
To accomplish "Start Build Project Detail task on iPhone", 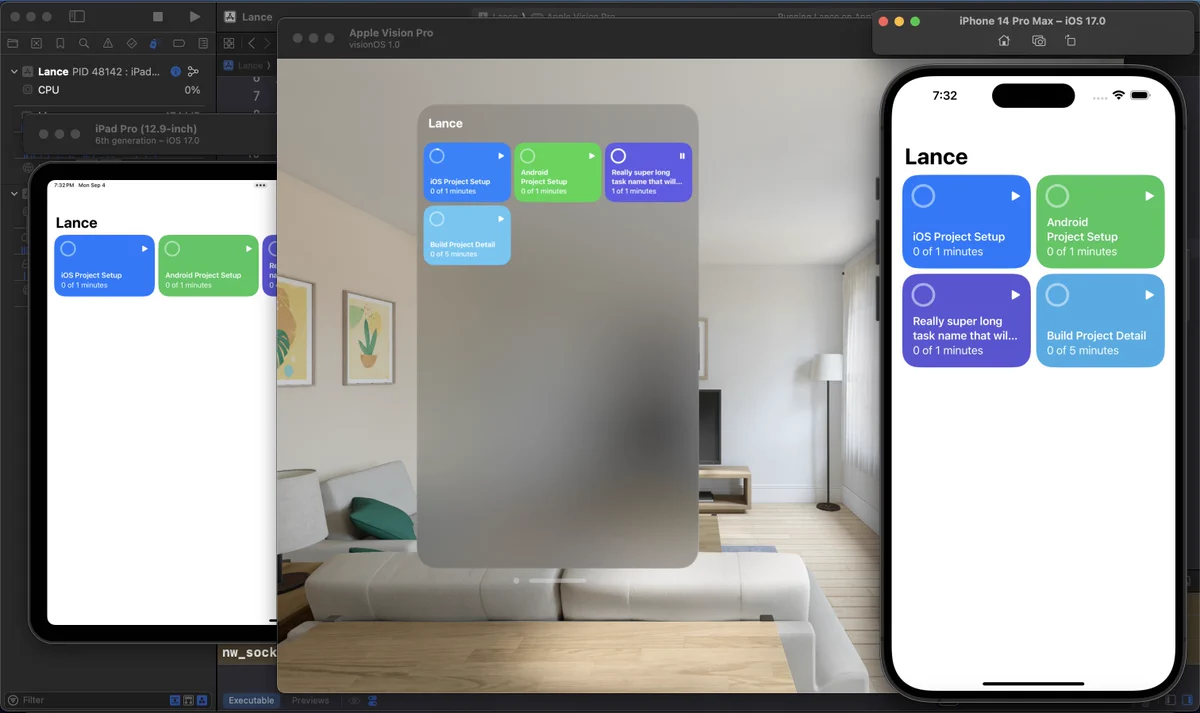I will 1149,295.
